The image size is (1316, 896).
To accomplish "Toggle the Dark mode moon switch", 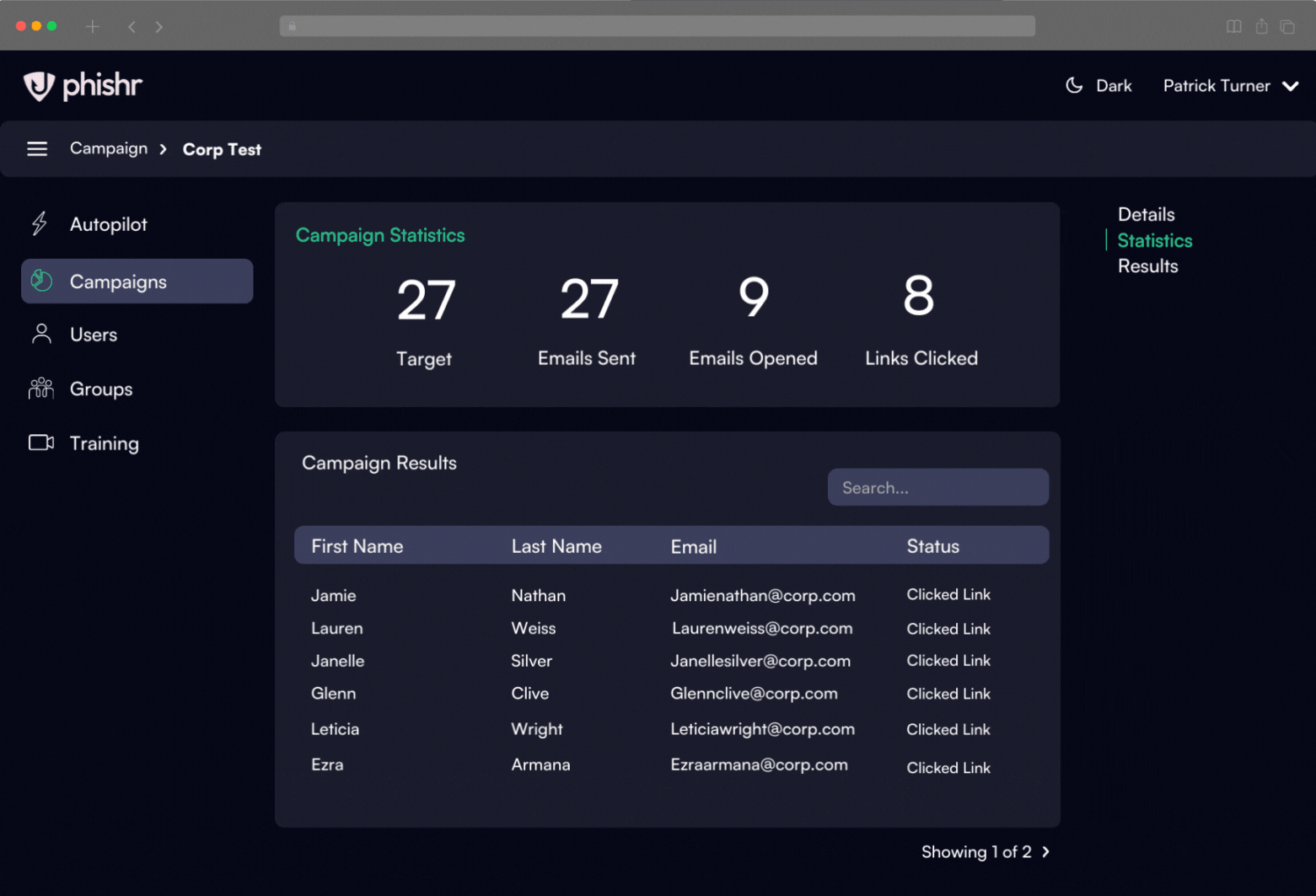I will (1074, 86).
